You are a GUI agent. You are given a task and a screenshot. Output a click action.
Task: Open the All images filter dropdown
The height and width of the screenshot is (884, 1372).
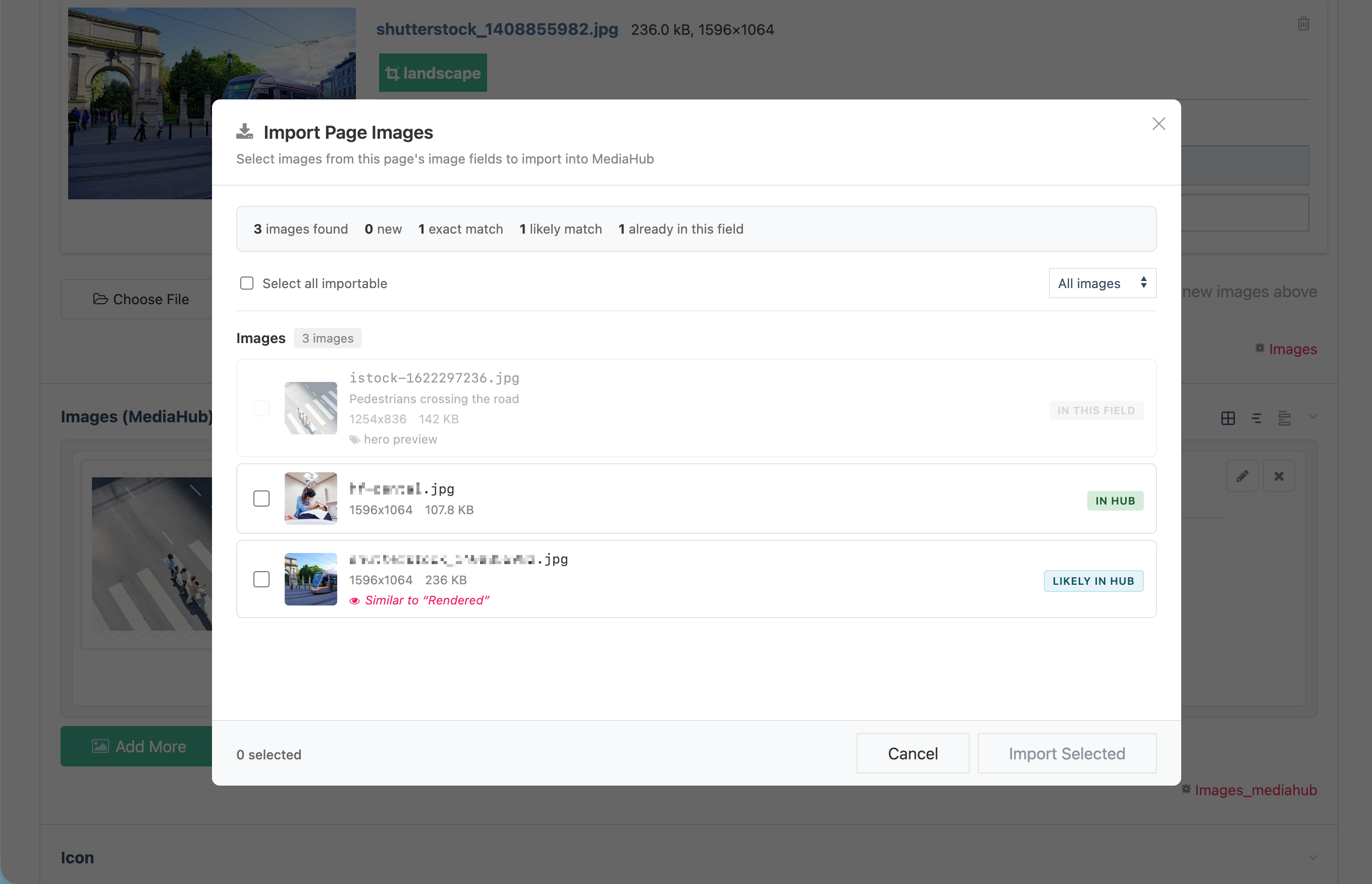point(1102,283)
